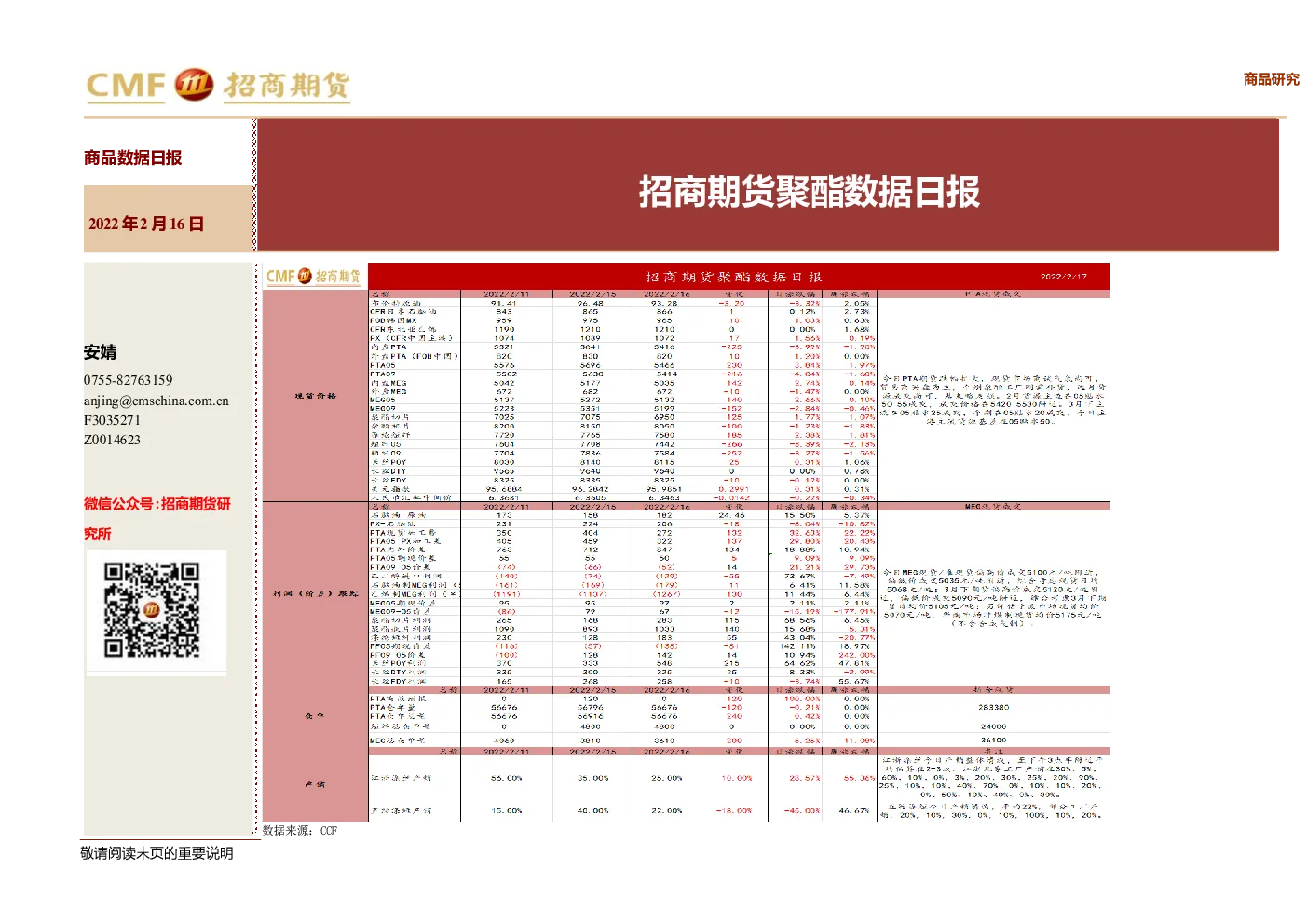Image resolution: width=1307 pixels, height=924 pixels.
Task: Click the footer note 敬请阅读末页的重要说明
Action: 157,853
